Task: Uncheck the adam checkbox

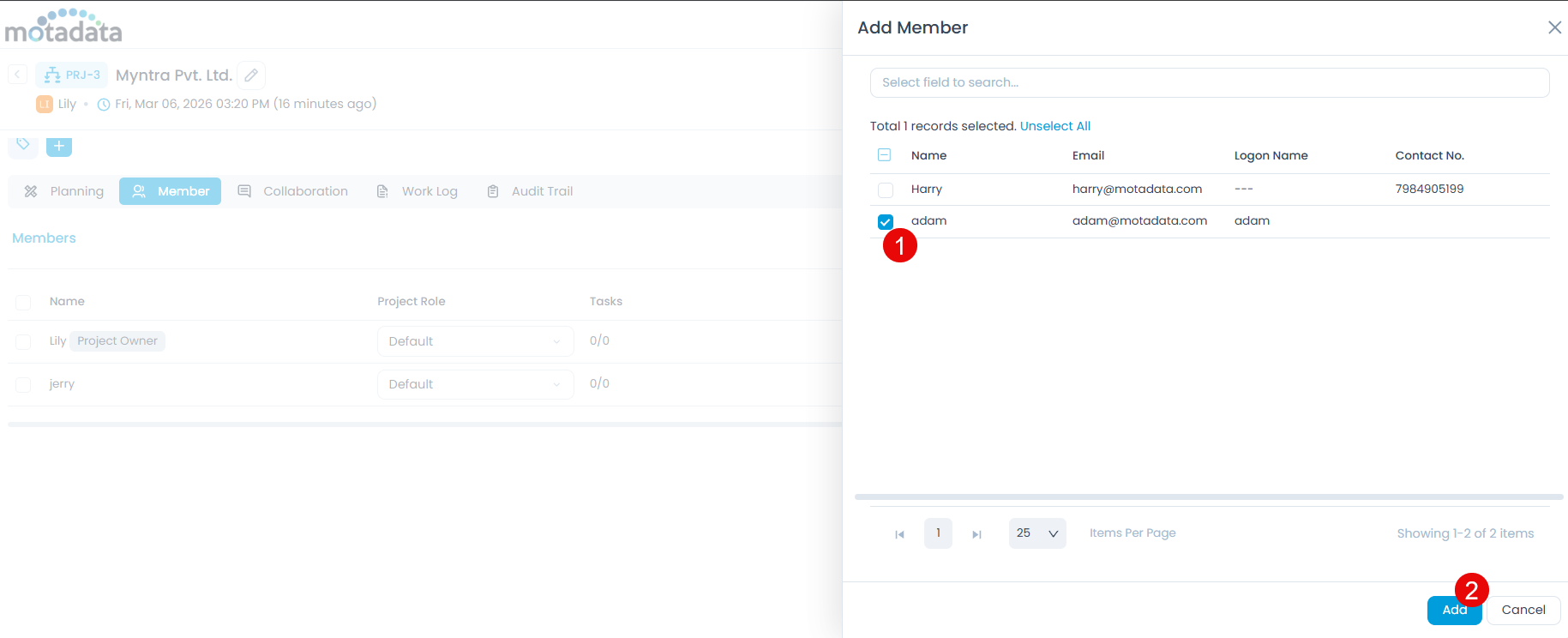Action: tap(886, 222)
